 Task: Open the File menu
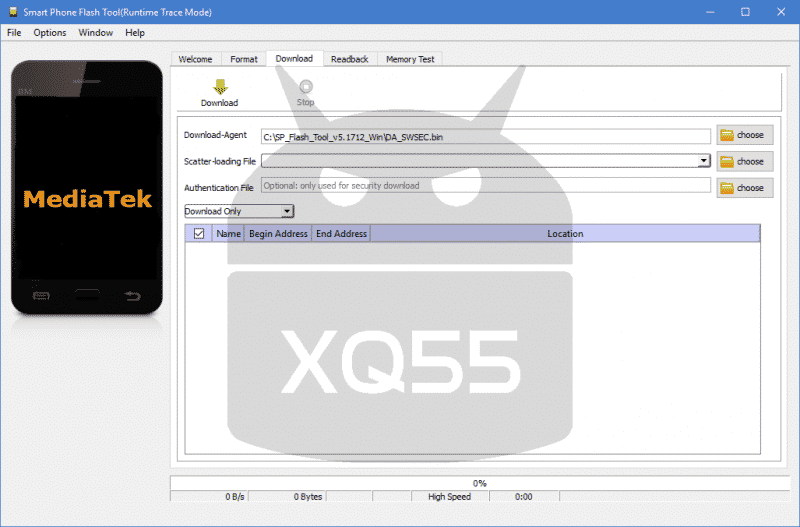tap(14, 33)
